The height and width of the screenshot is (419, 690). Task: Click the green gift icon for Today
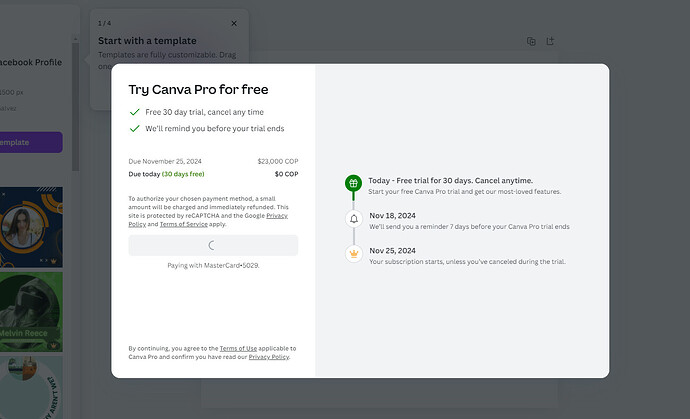[353, 183]
